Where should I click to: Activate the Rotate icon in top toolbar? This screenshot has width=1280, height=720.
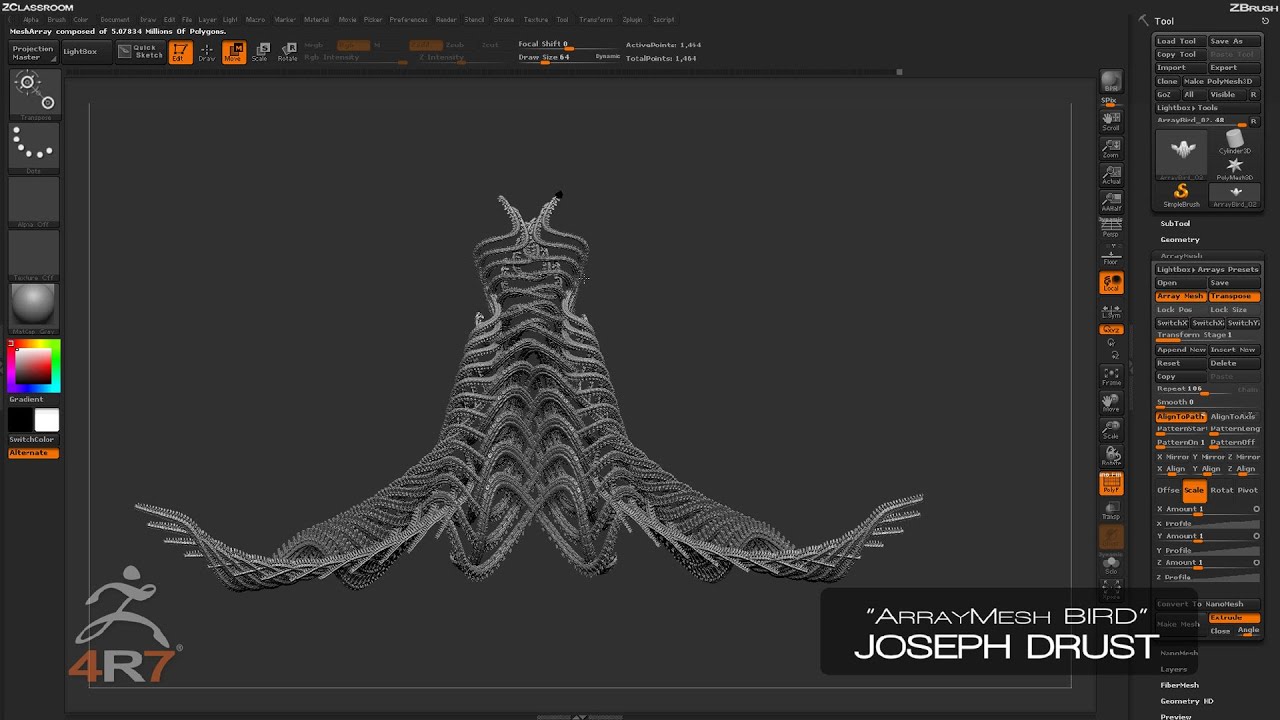click(x=287, y=52)
